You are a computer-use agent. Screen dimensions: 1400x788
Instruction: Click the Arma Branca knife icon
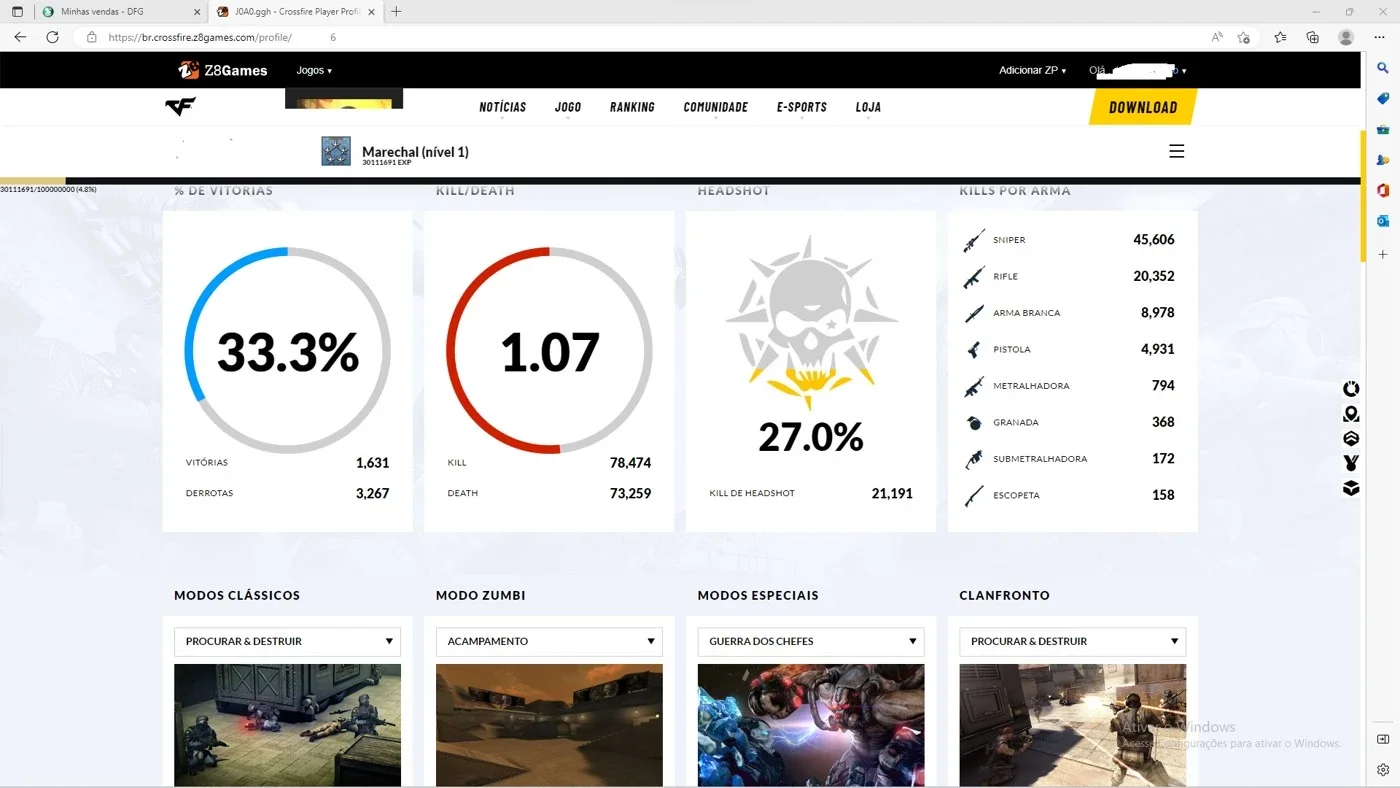click(x=974, y=313)
